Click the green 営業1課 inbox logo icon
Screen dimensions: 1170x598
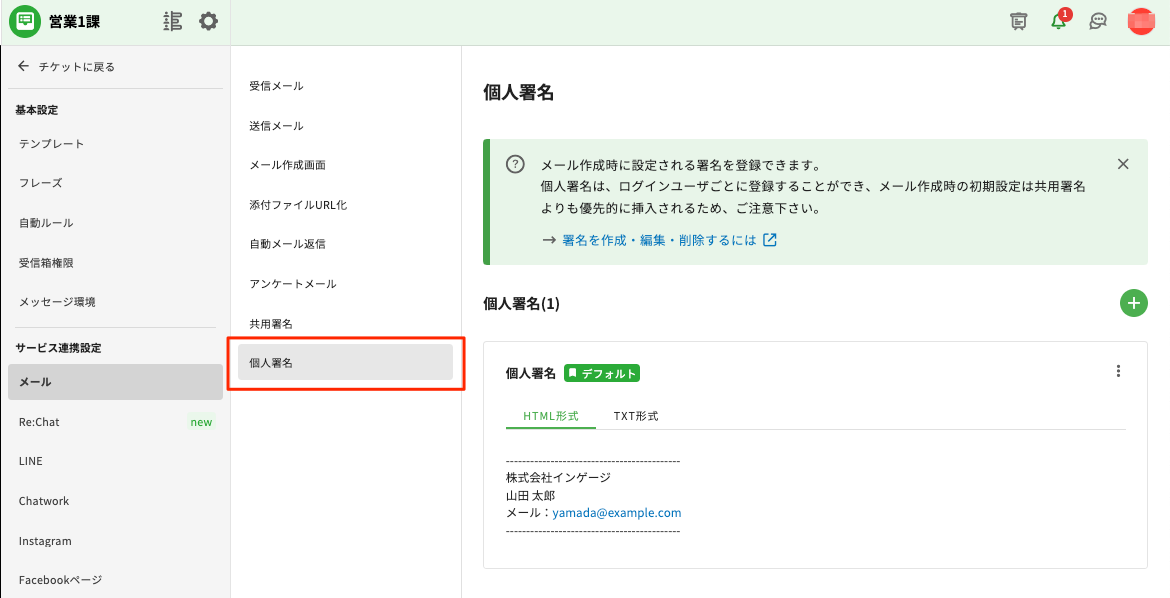coord(24,21)
